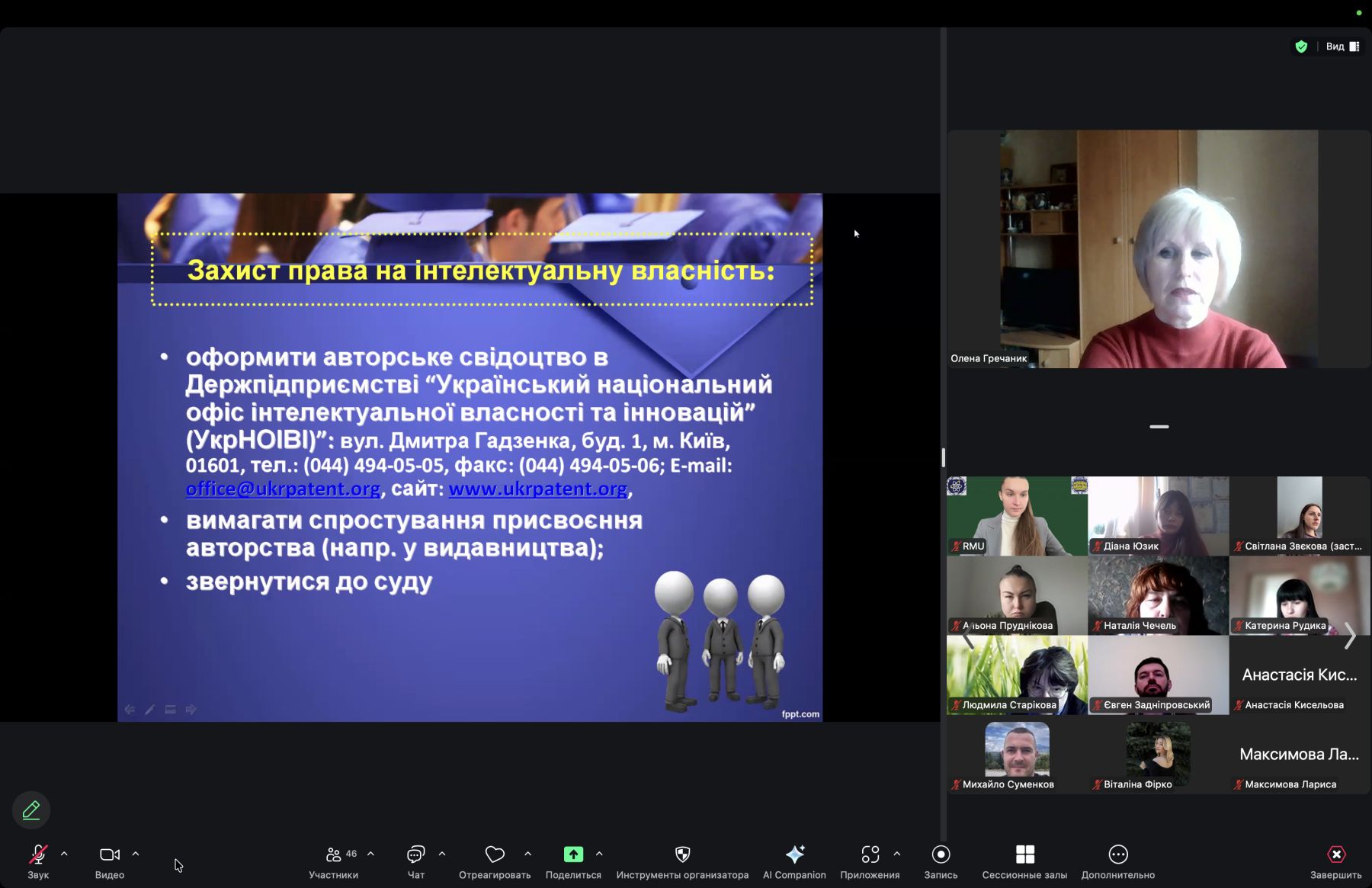Start recording the meeting
Image resolution: width=1372 pixels, height=888 pixels.
tap(941, 854)
